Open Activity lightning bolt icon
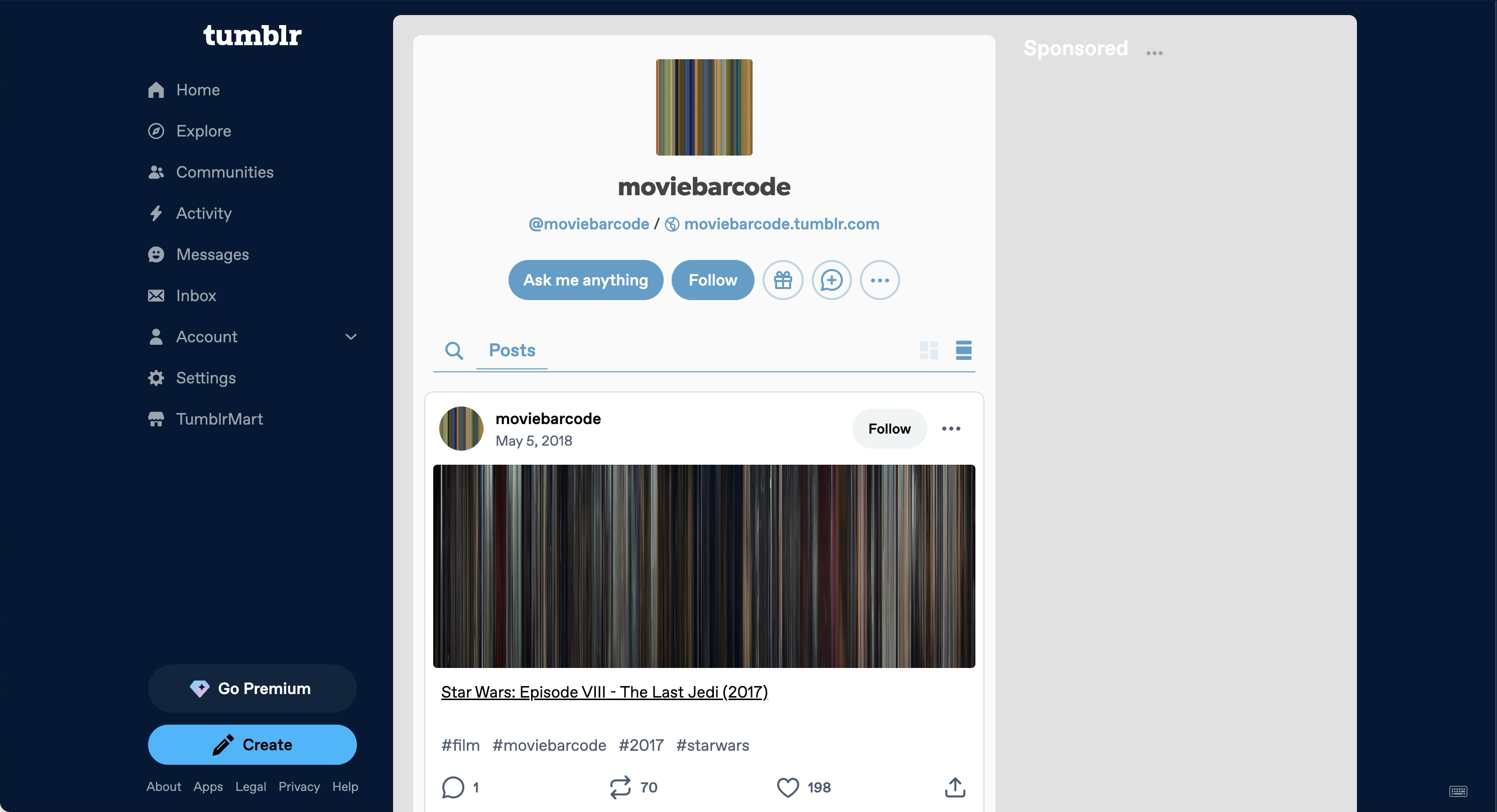Screen dimensions: 1497x812 click(x=156, y=213)
